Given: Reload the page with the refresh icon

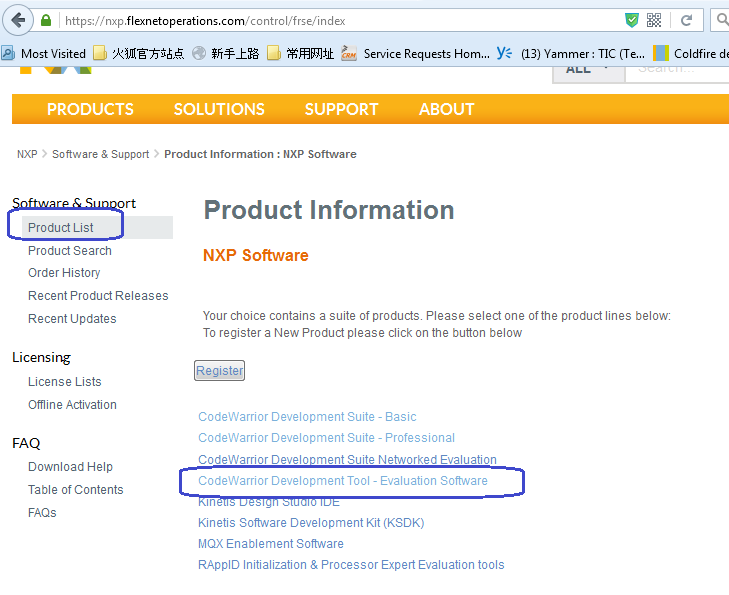Looking at the screenshot, I should pyautogui.click(x=687, y=20).
